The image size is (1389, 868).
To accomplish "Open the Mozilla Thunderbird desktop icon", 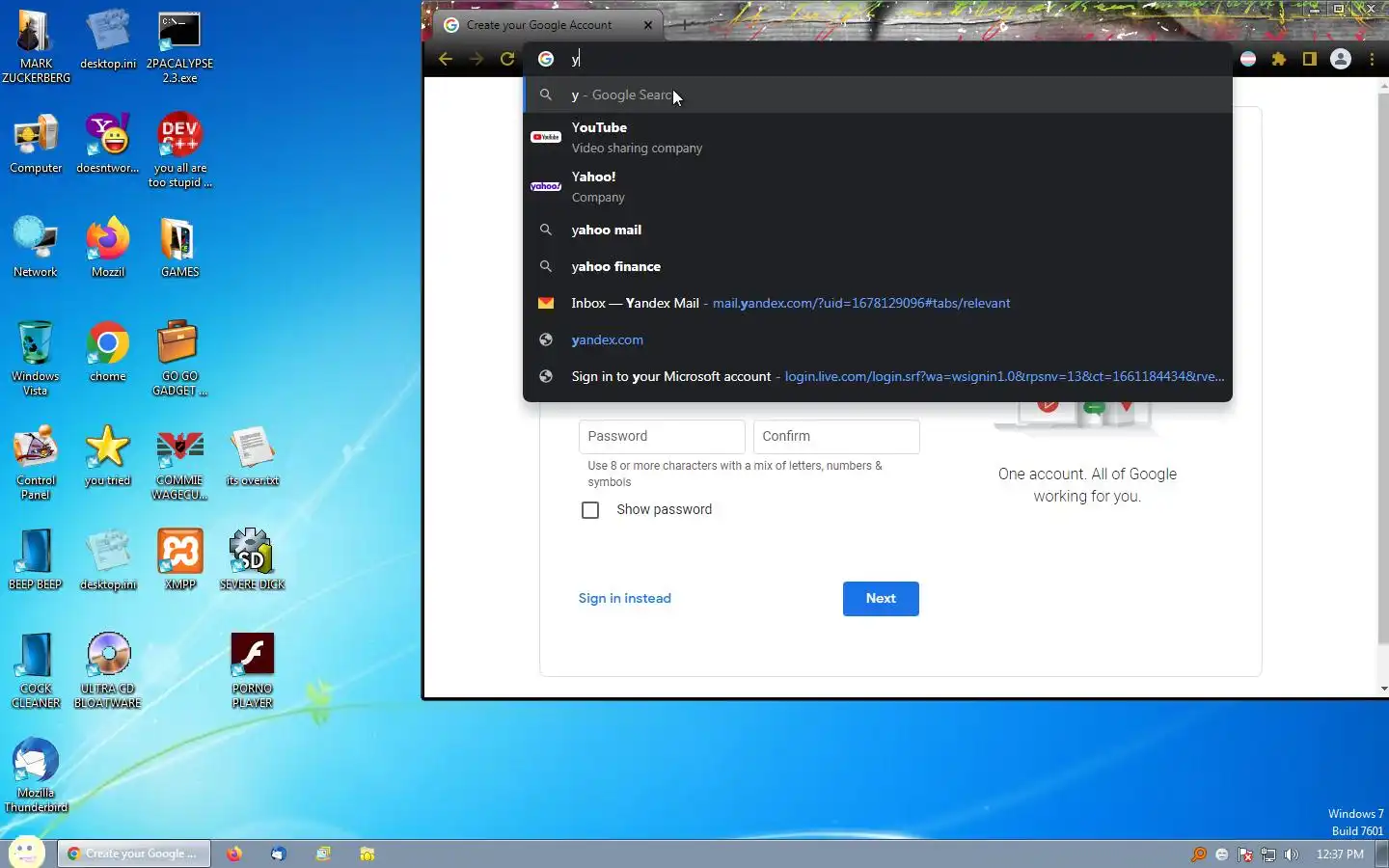I will 36,776.
